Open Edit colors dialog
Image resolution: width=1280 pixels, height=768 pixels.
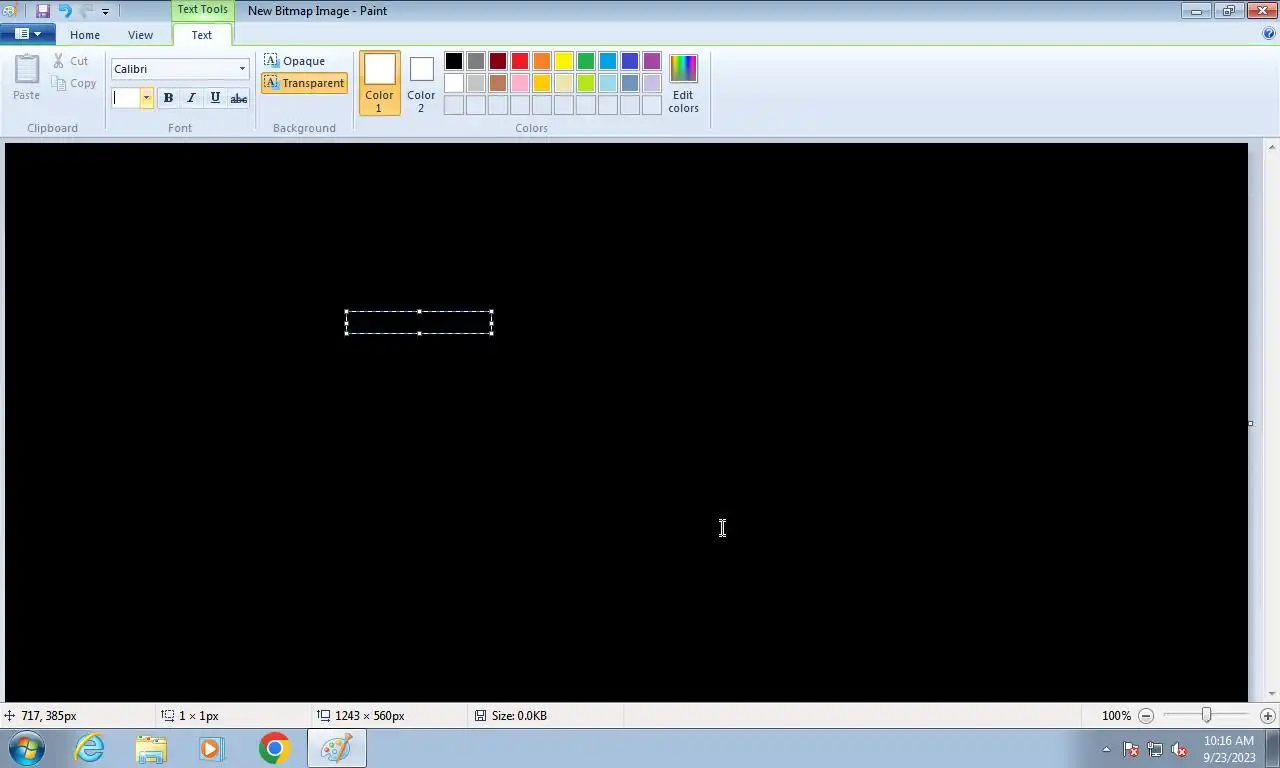coord(684,83)
